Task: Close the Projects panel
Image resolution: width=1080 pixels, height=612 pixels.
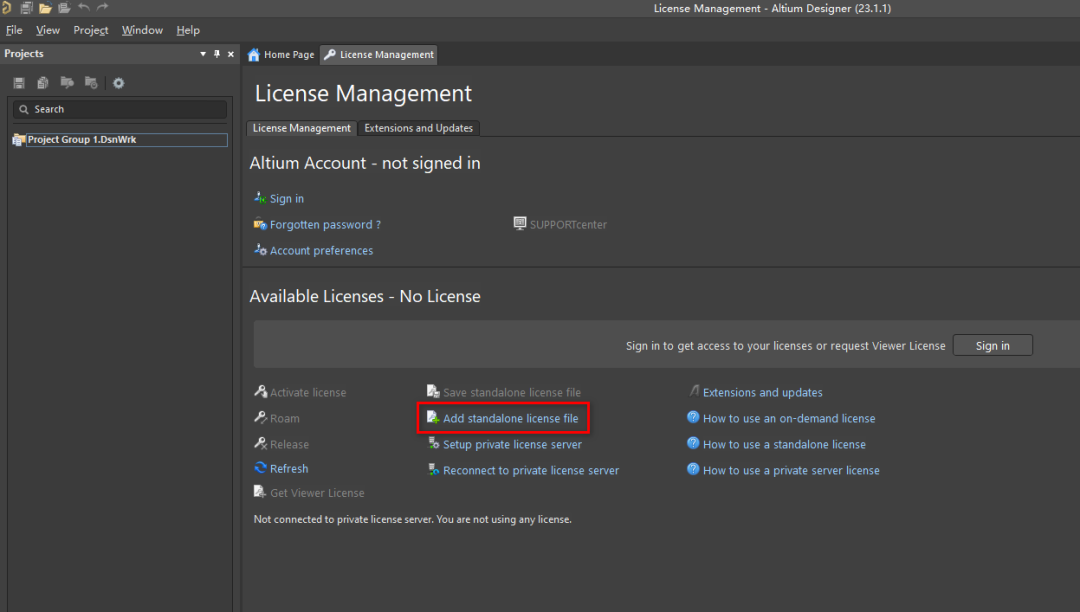Action: coord(231,54)
